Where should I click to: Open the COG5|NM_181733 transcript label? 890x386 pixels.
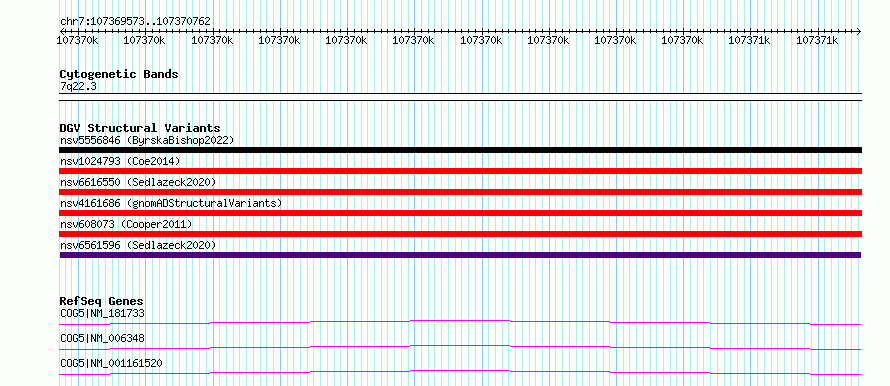102,313
